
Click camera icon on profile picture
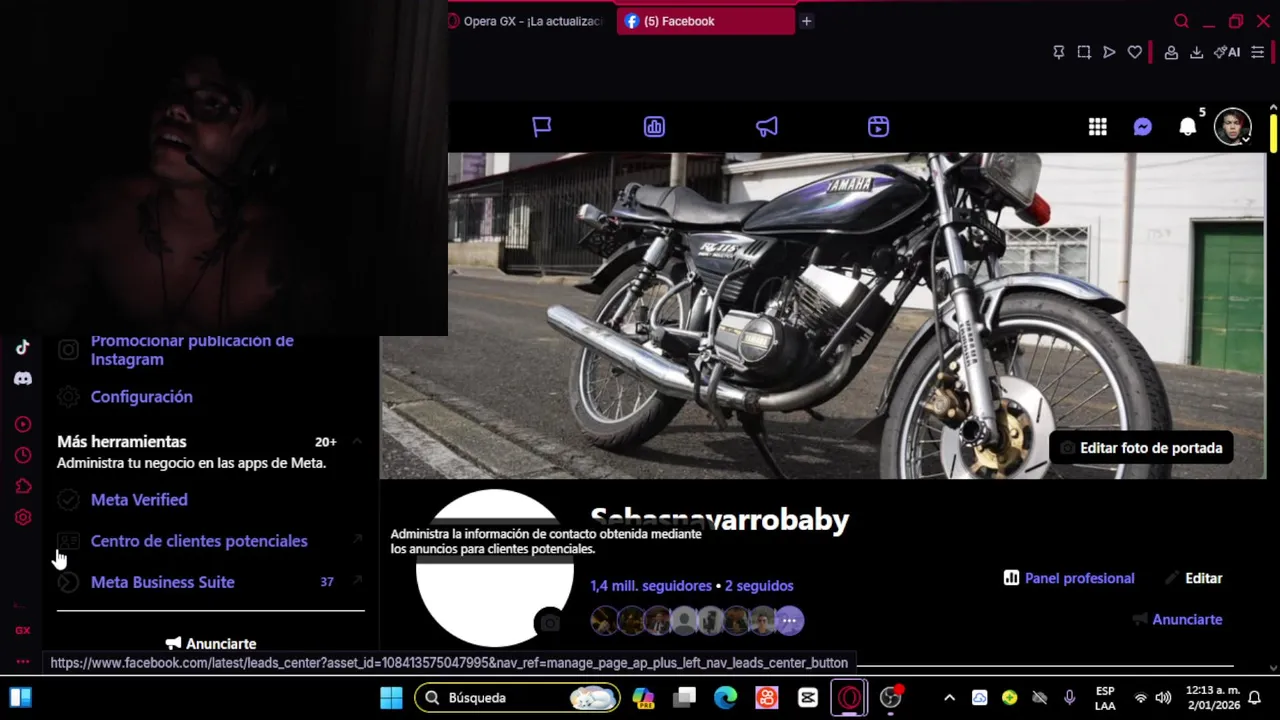tap(550, 623)
